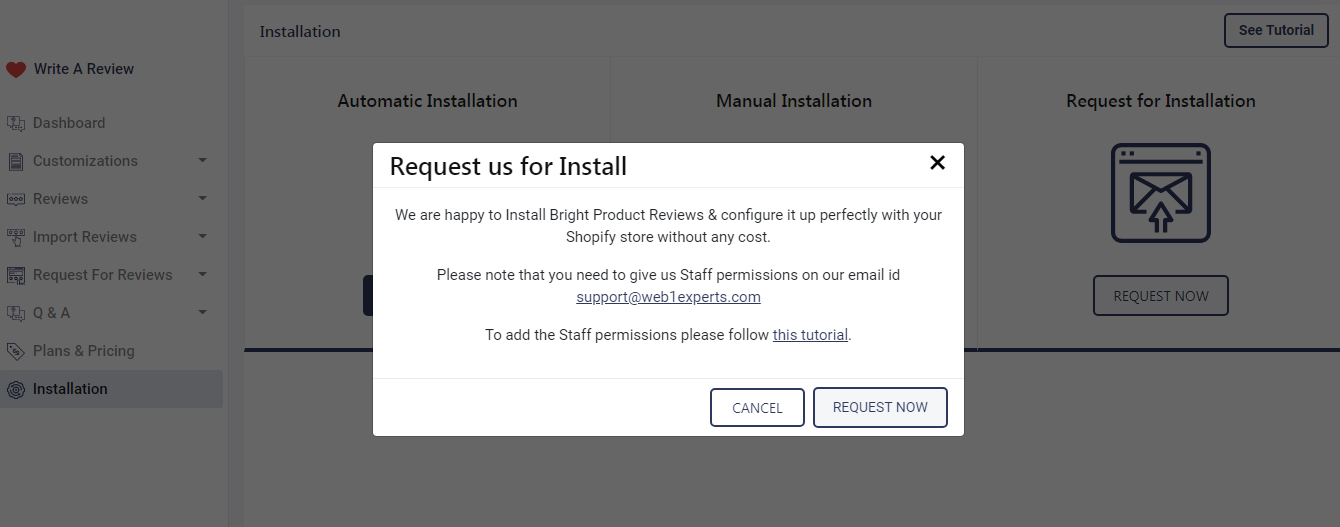This screenshot has width=1340, height=527.
Task: Click the Plans & Pricing tag icon
Action: click(x=15, y=351)
